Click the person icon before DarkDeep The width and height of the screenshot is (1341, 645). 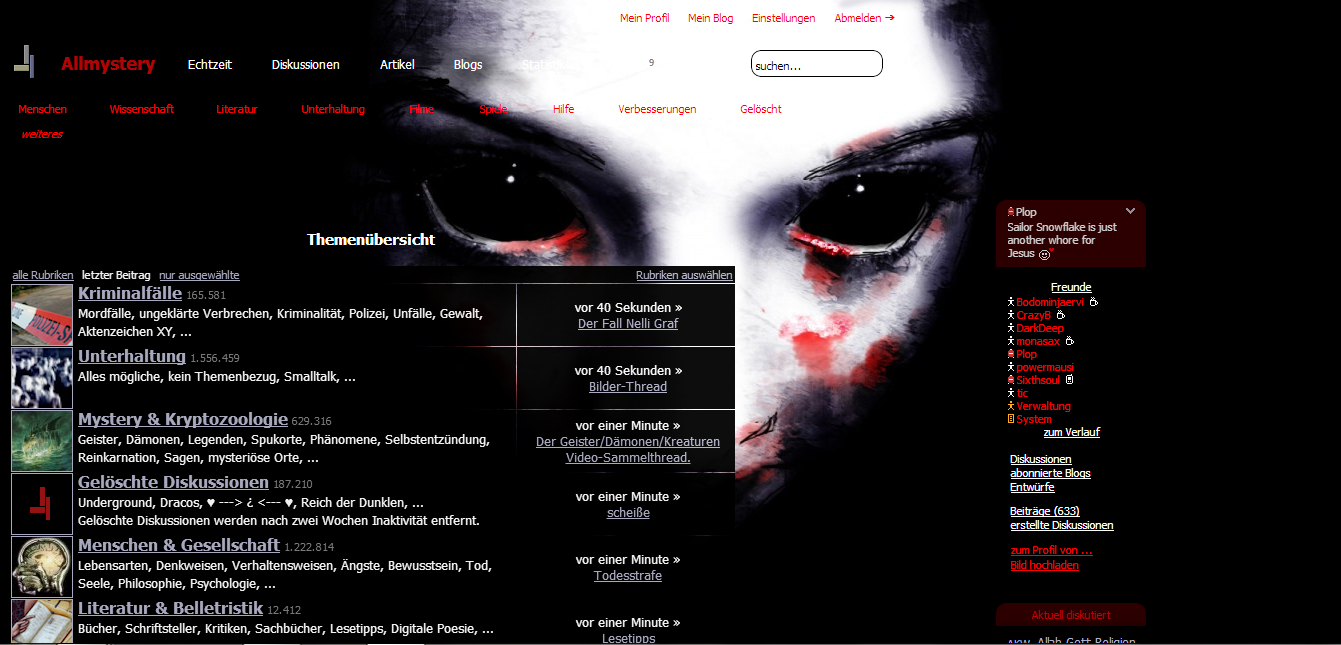point(1011,328)
